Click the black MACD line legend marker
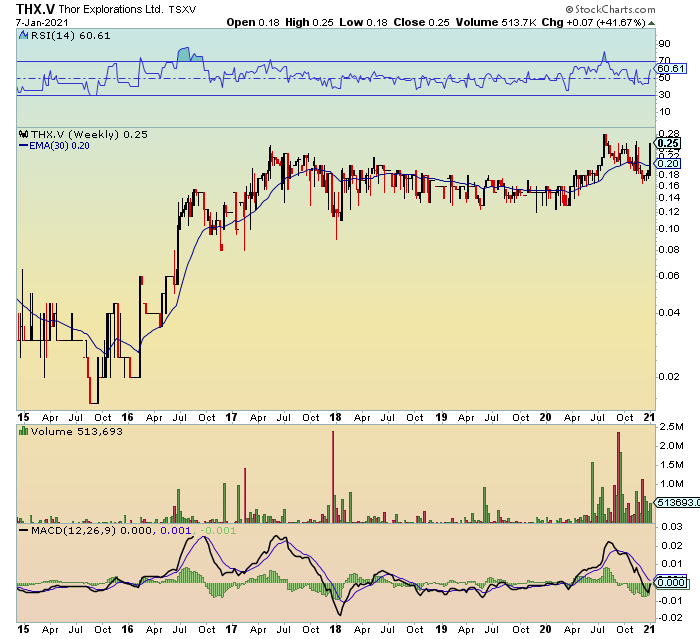Image resolution: width=700 pixels, height=639 pixels. (x=24, y=530)
